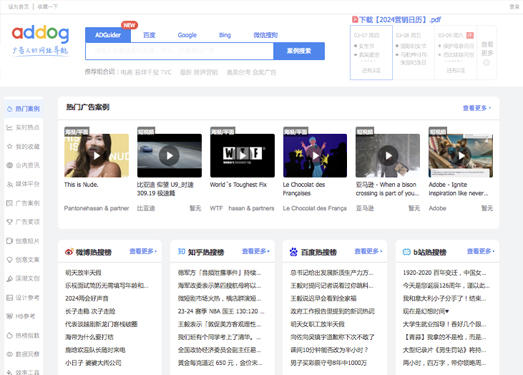Select the ADGuider search tab
Image resolution: width=523 pixels, height=375 pixels.
[x=108, y=35]
